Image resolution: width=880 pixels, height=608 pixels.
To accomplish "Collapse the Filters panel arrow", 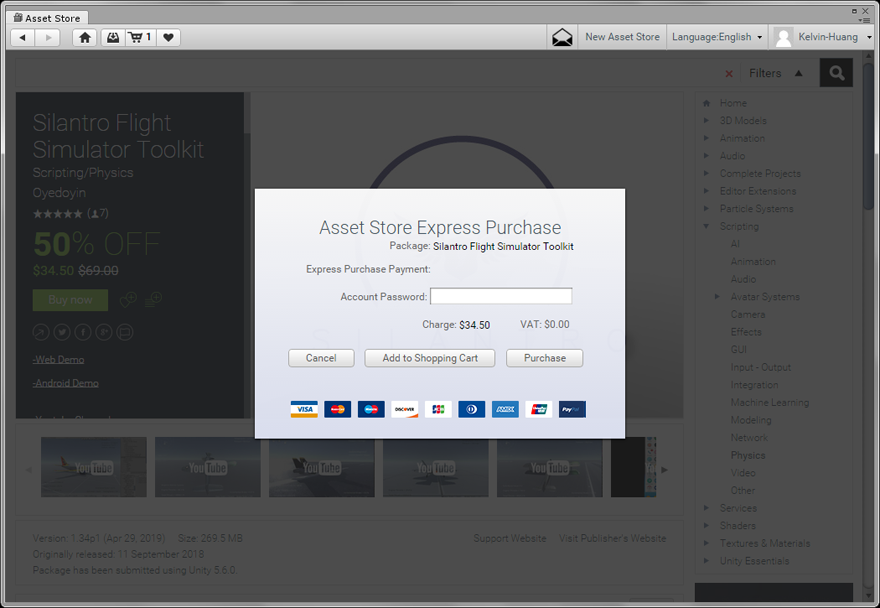I will (799, 73).
